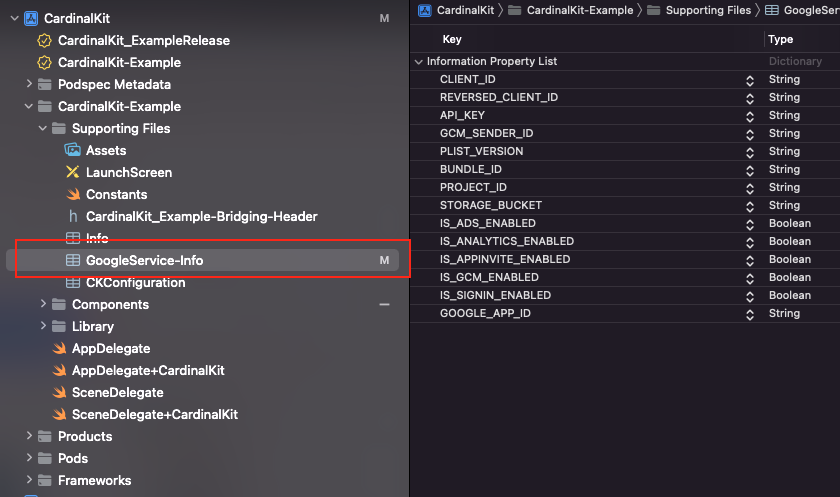Click the CardinalKit-Example breadcrumb segment
Viewport: 840px width, 497px height.
pyautogui.click(x=580, y=10)
